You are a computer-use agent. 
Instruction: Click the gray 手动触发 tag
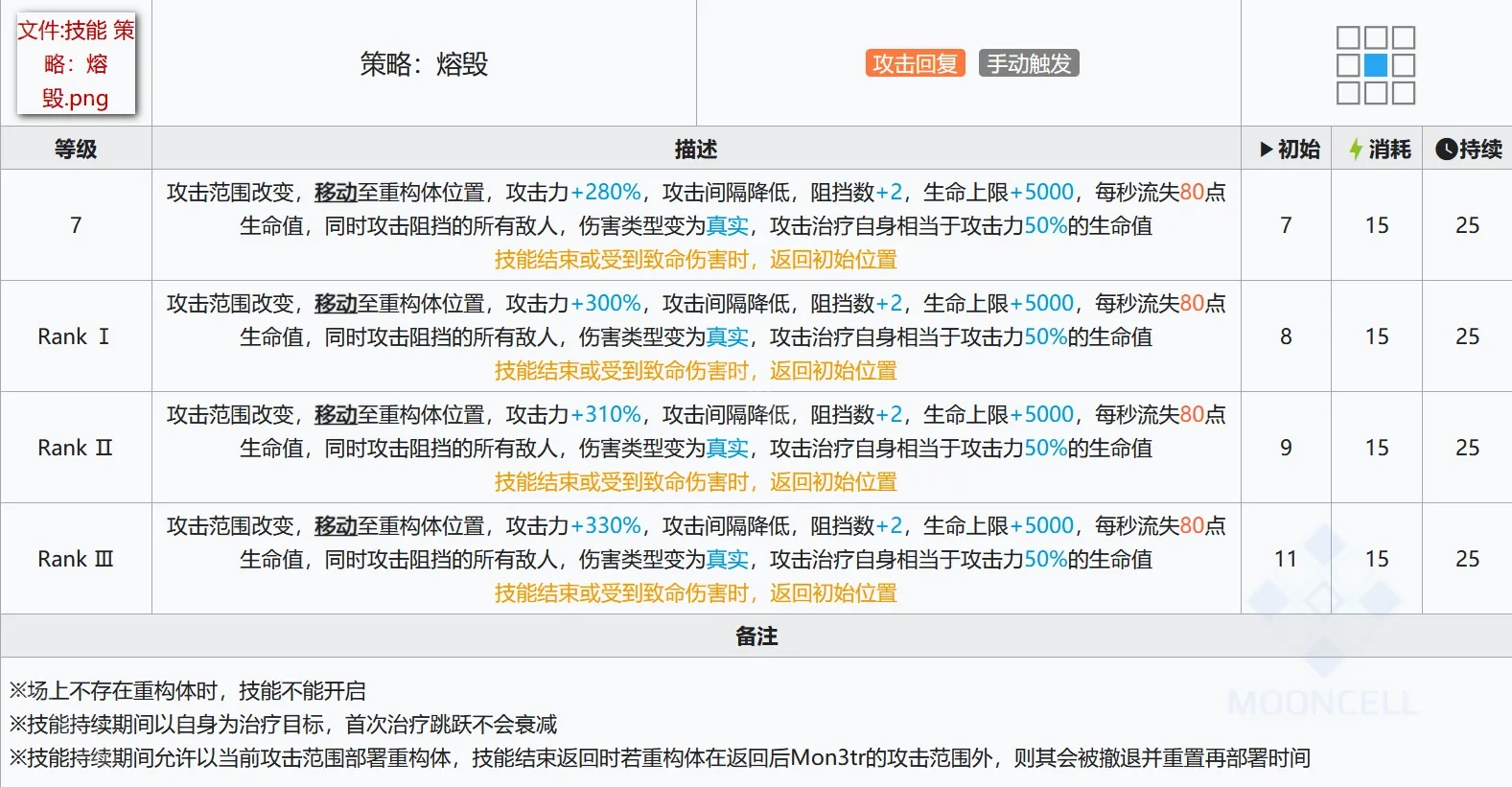click(1029, 63)
